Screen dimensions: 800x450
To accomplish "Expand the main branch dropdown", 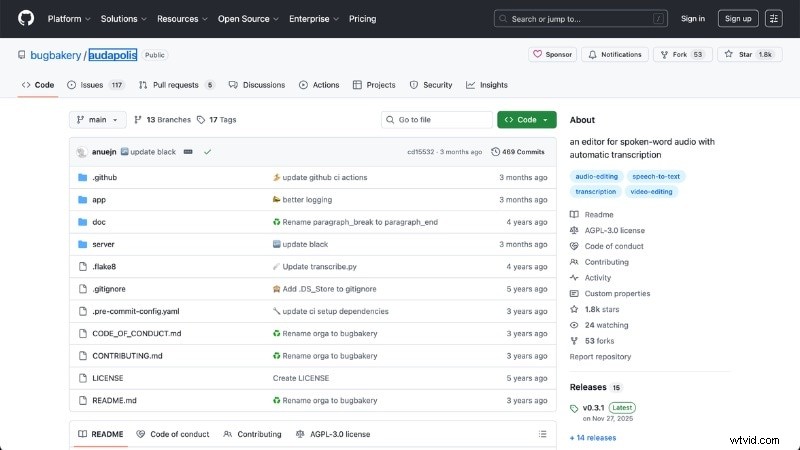I will pos(97,120).
